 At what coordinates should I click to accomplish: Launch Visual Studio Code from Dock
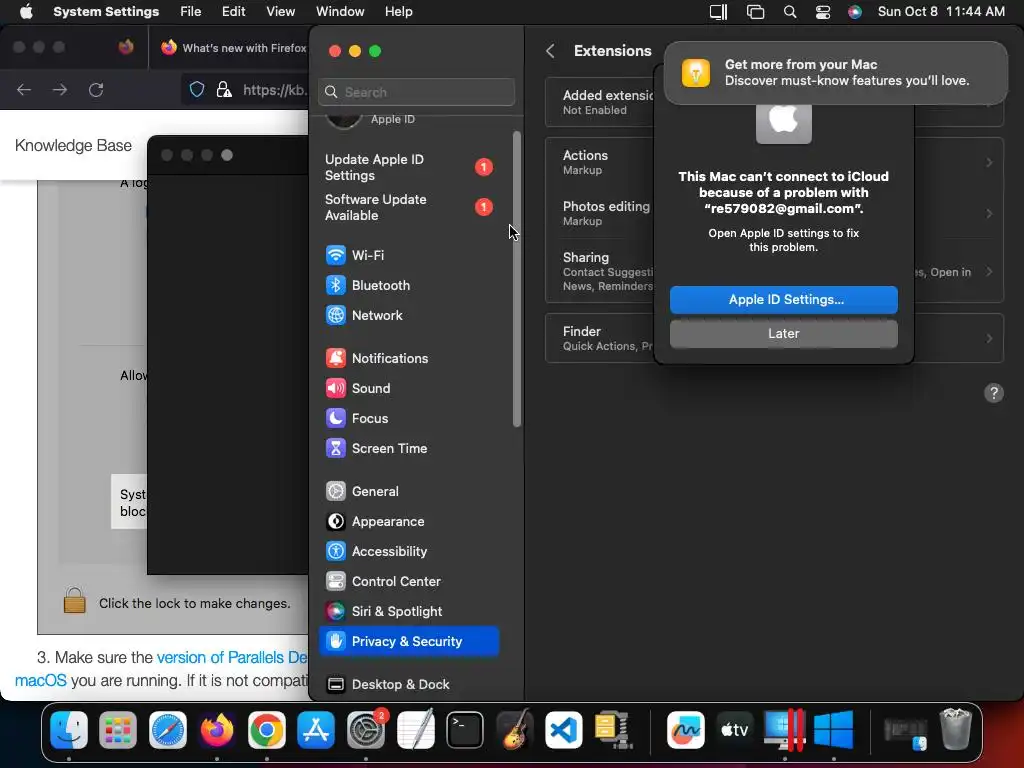point(564,729)
